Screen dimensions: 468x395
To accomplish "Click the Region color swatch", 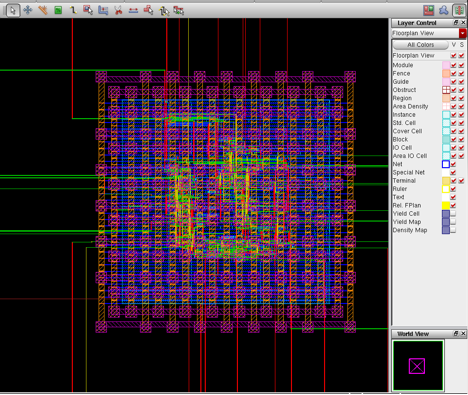I will [x=446, y=98].
